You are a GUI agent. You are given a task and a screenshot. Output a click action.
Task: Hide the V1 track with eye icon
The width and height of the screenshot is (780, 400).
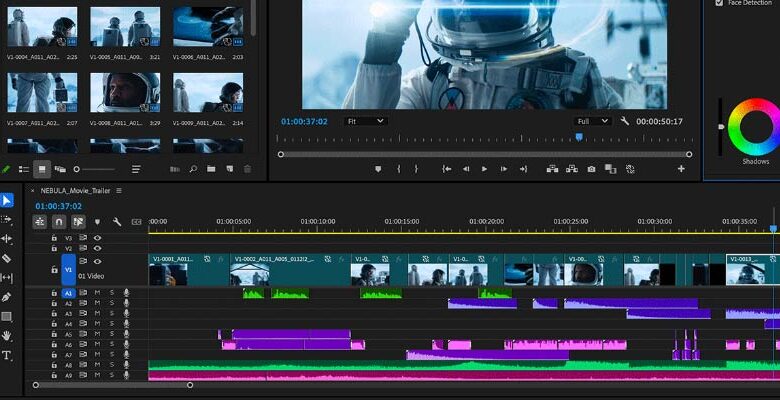click(97, 261)
